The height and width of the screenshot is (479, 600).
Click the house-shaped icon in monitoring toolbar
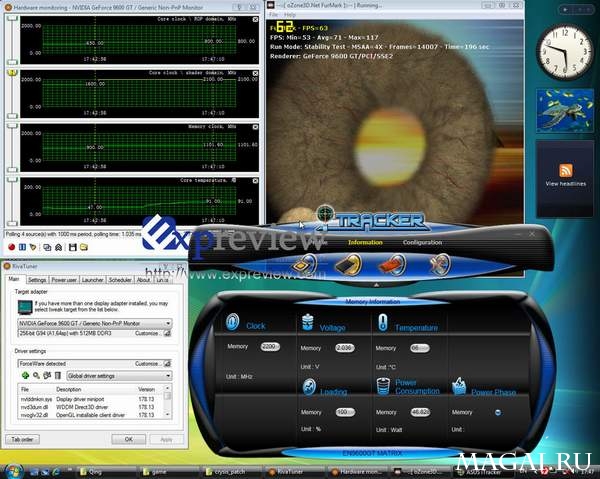tap(59, 247)
